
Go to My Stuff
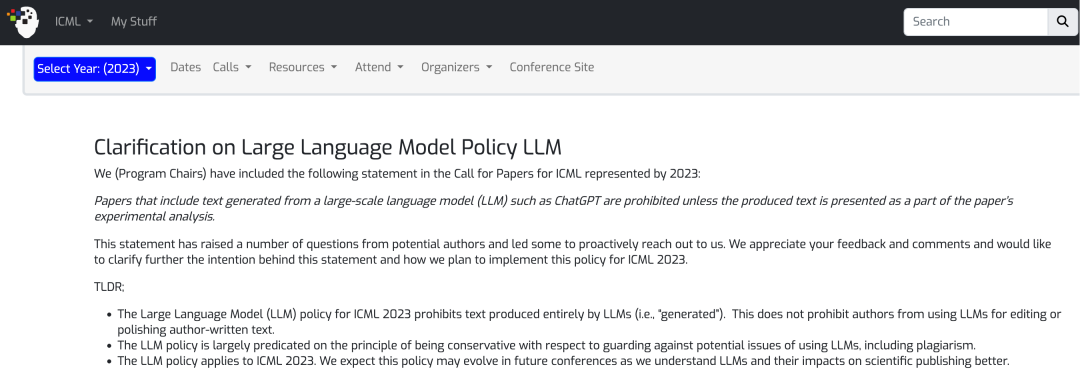pyautogui.click(x=134, y=21)
